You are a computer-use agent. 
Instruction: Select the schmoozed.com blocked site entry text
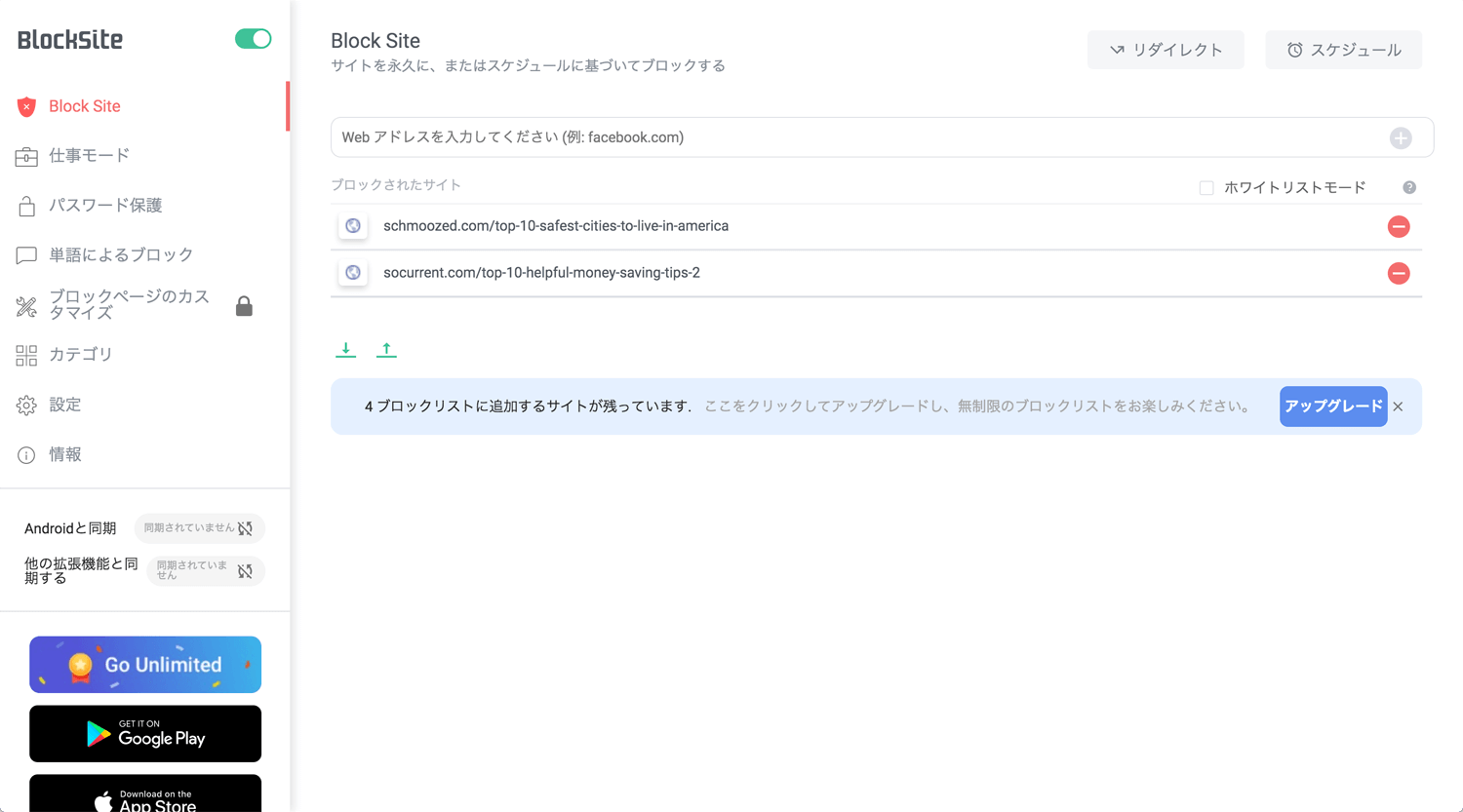[x=556, y=226]
